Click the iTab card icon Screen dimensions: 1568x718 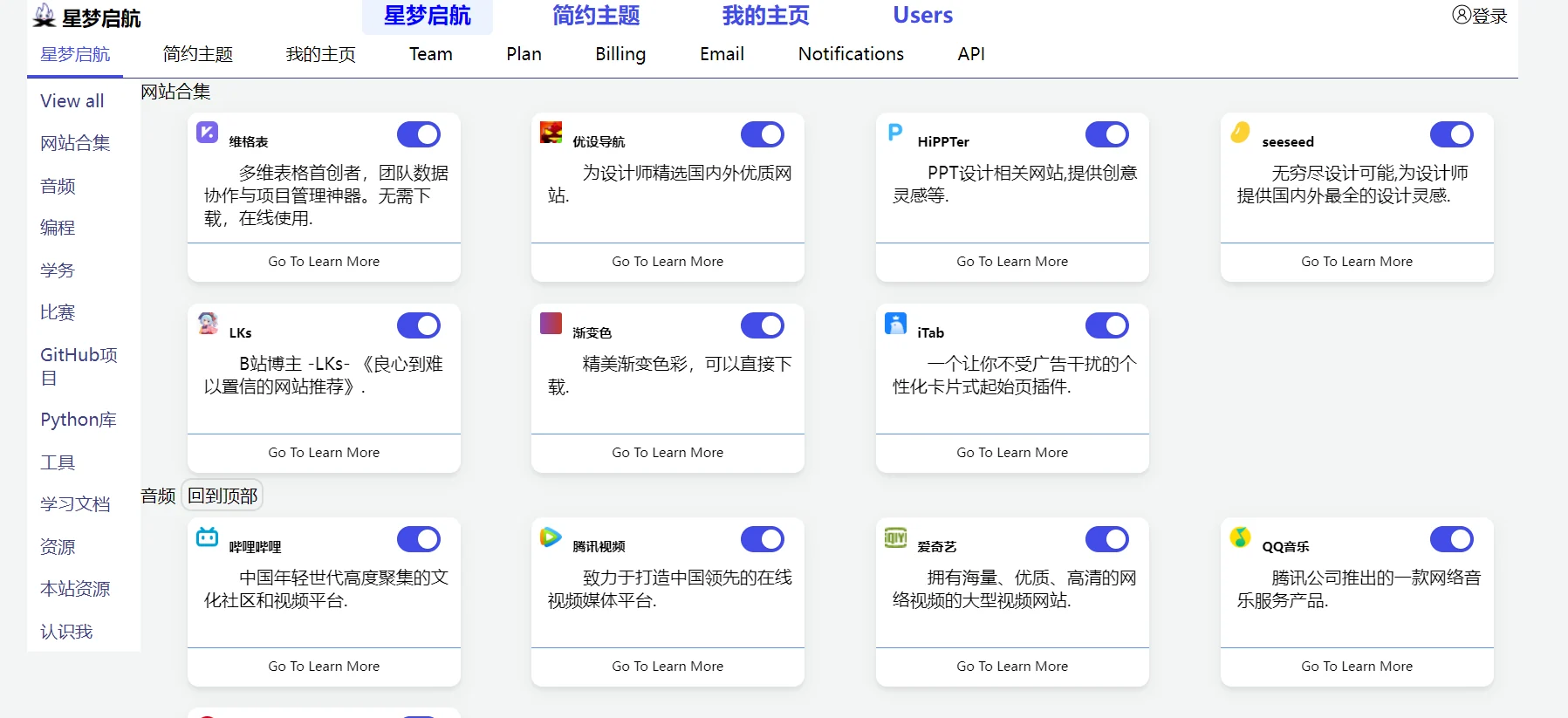coord(895,324)
